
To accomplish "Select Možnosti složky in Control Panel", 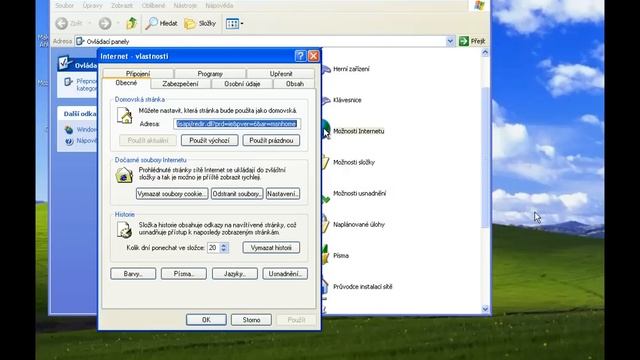I will [x=354, y=162].
